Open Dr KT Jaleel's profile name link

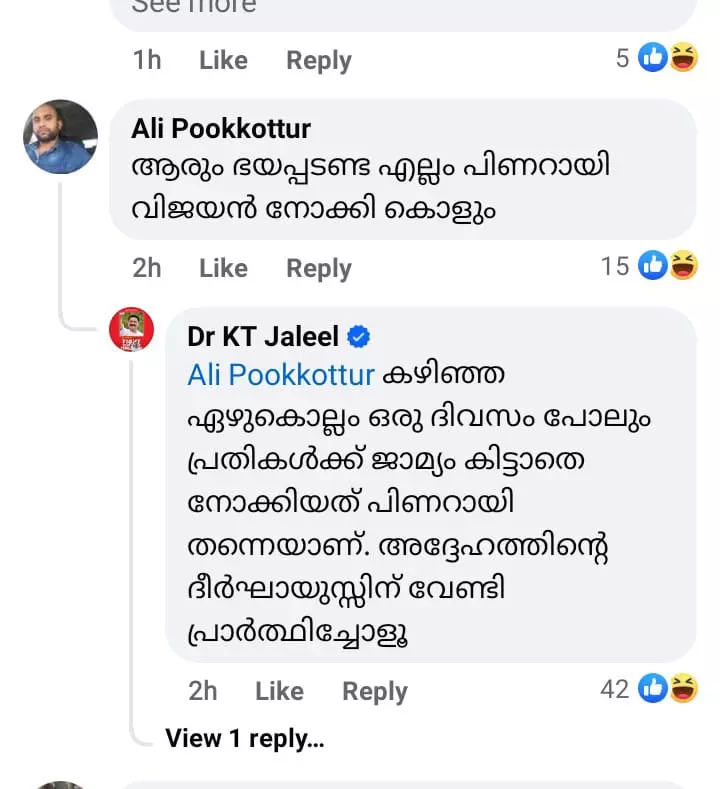pyautogui.click(x=263, y=337)
